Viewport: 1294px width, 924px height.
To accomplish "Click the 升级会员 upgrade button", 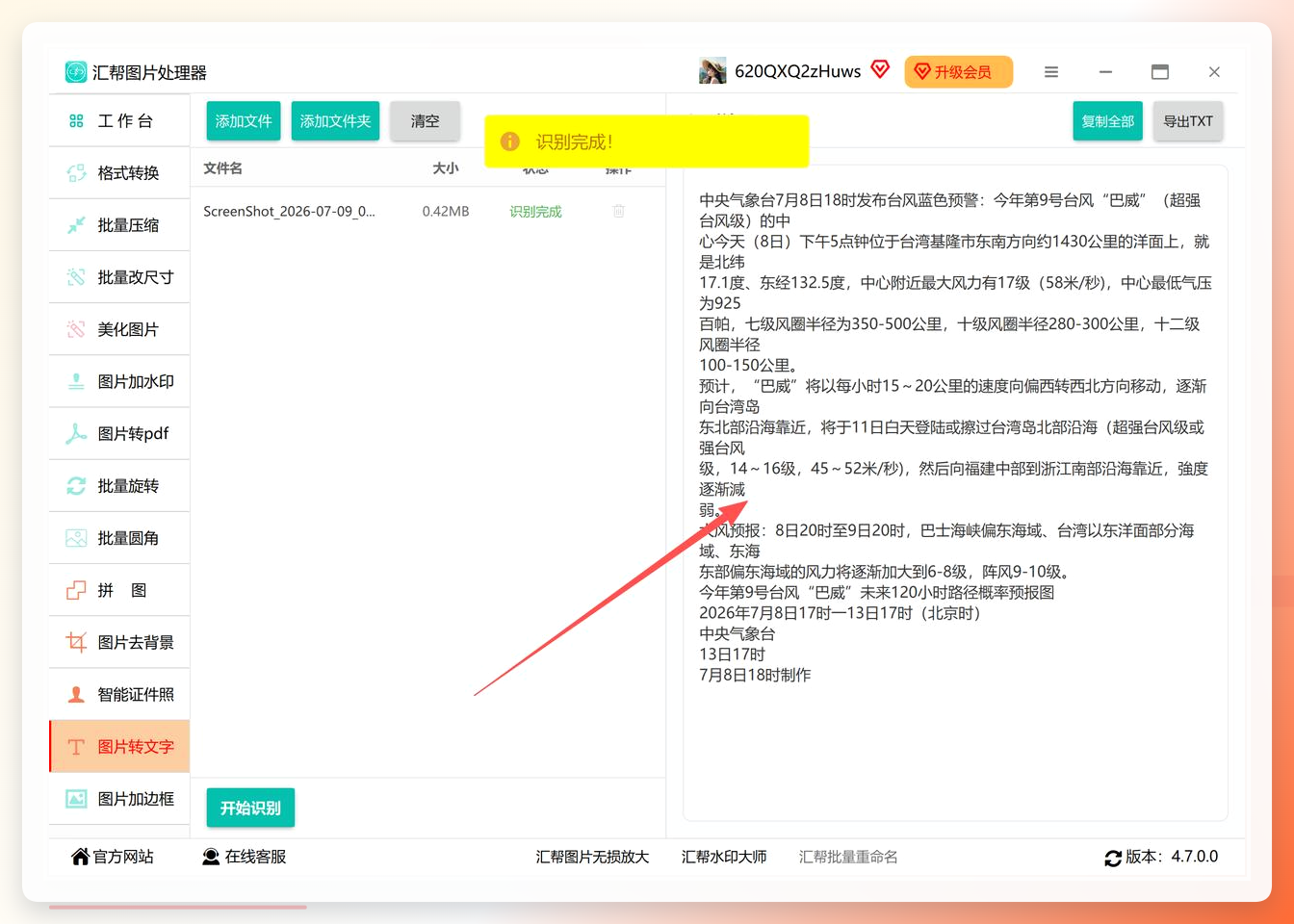I will tap(958, 72).
